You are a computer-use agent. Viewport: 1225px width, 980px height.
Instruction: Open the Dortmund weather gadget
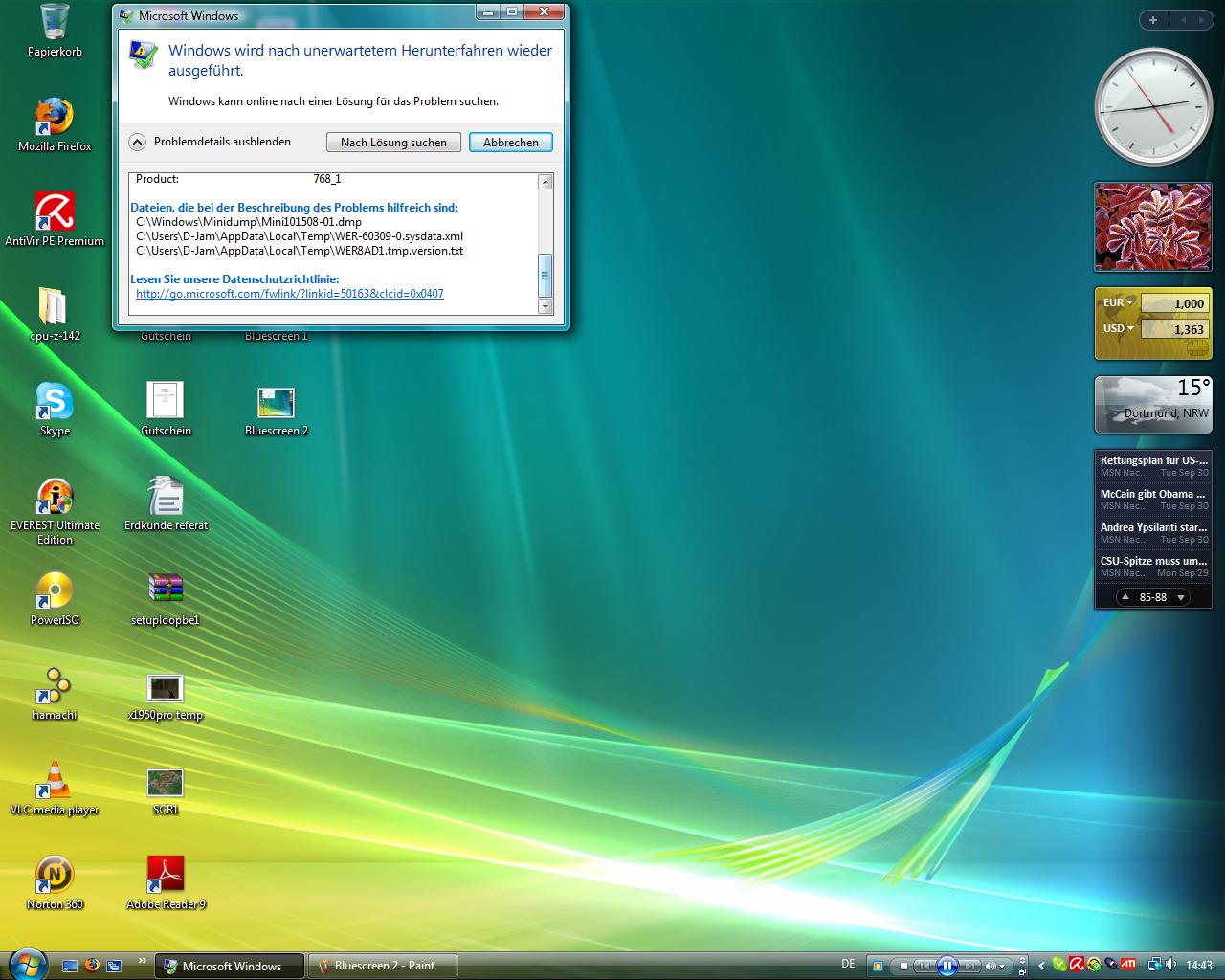pos(1153,404)
